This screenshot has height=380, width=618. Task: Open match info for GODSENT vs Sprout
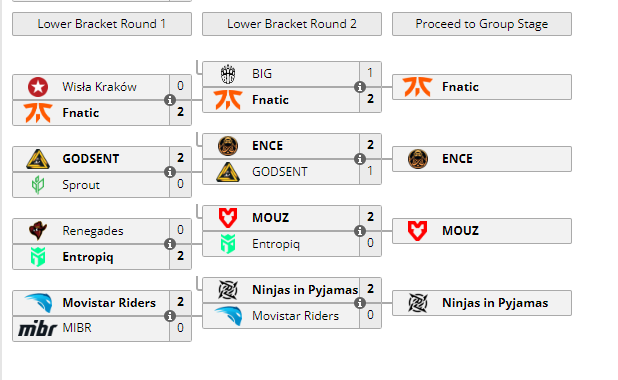(170, 172)
